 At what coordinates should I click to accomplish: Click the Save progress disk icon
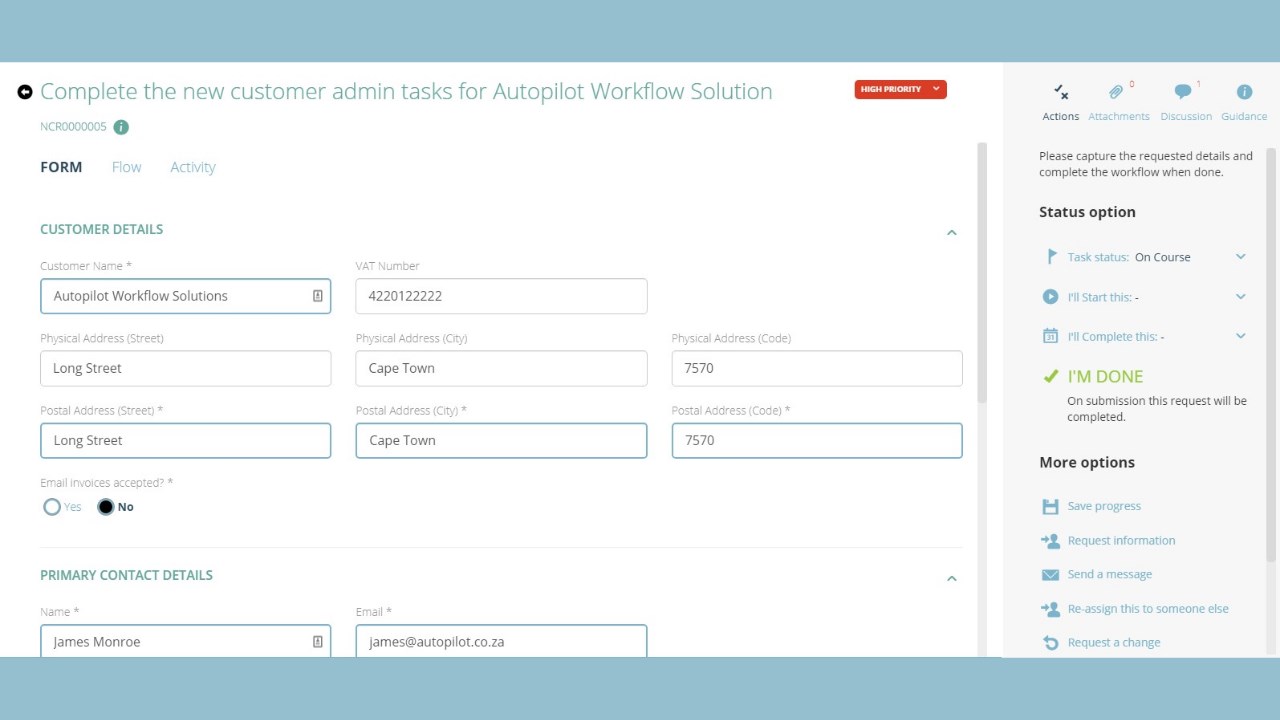tap(1050, 507)
